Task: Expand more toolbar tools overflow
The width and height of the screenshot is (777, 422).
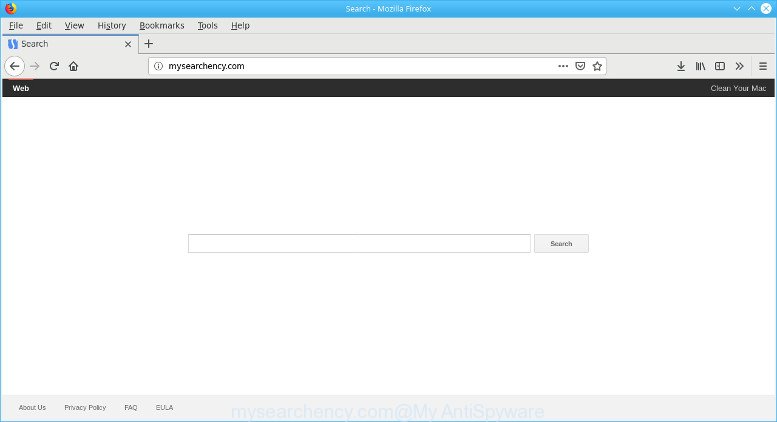Action: tap(739, 66)
